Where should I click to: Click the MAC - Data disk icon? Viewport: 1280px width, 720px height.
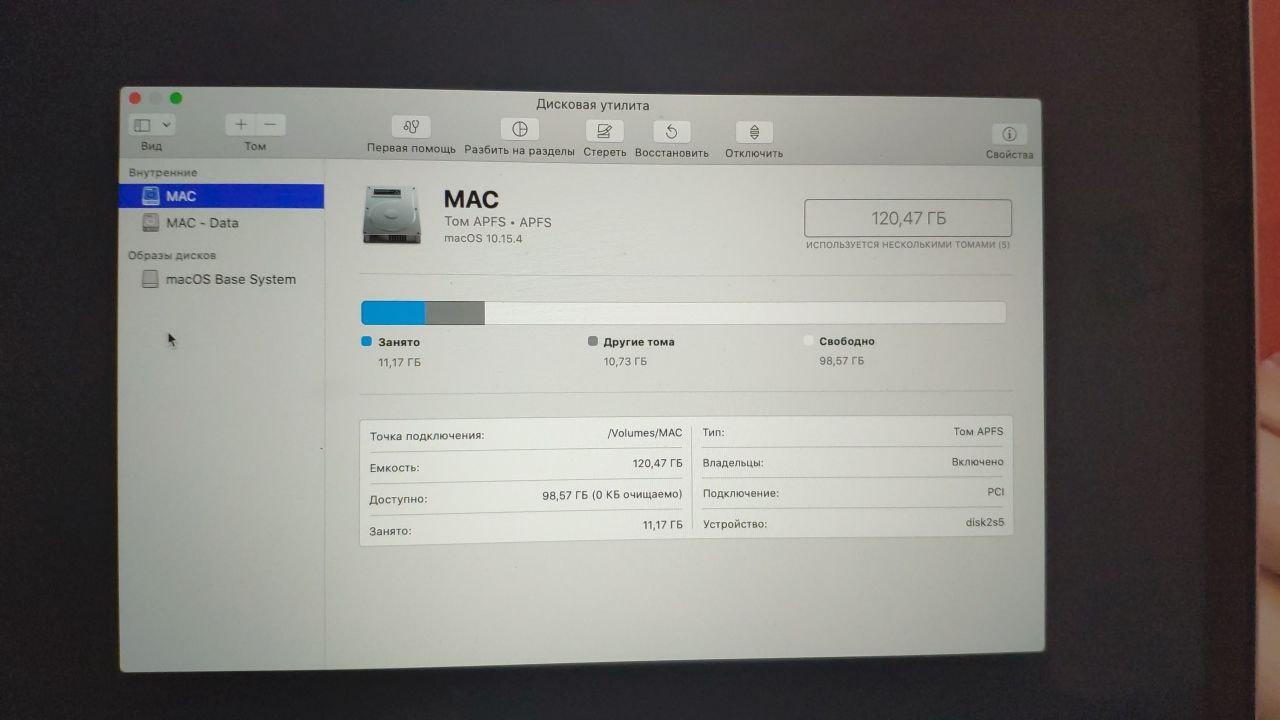point(150,223)
